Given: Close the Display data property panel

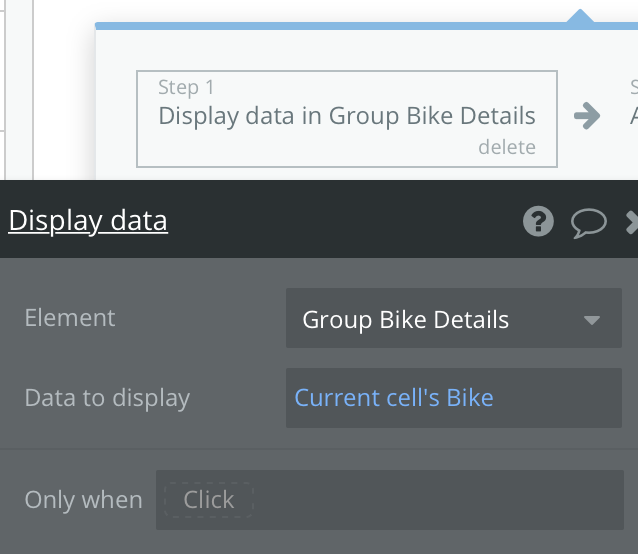Looking at the screenshot, I should [x=631, y=221].
